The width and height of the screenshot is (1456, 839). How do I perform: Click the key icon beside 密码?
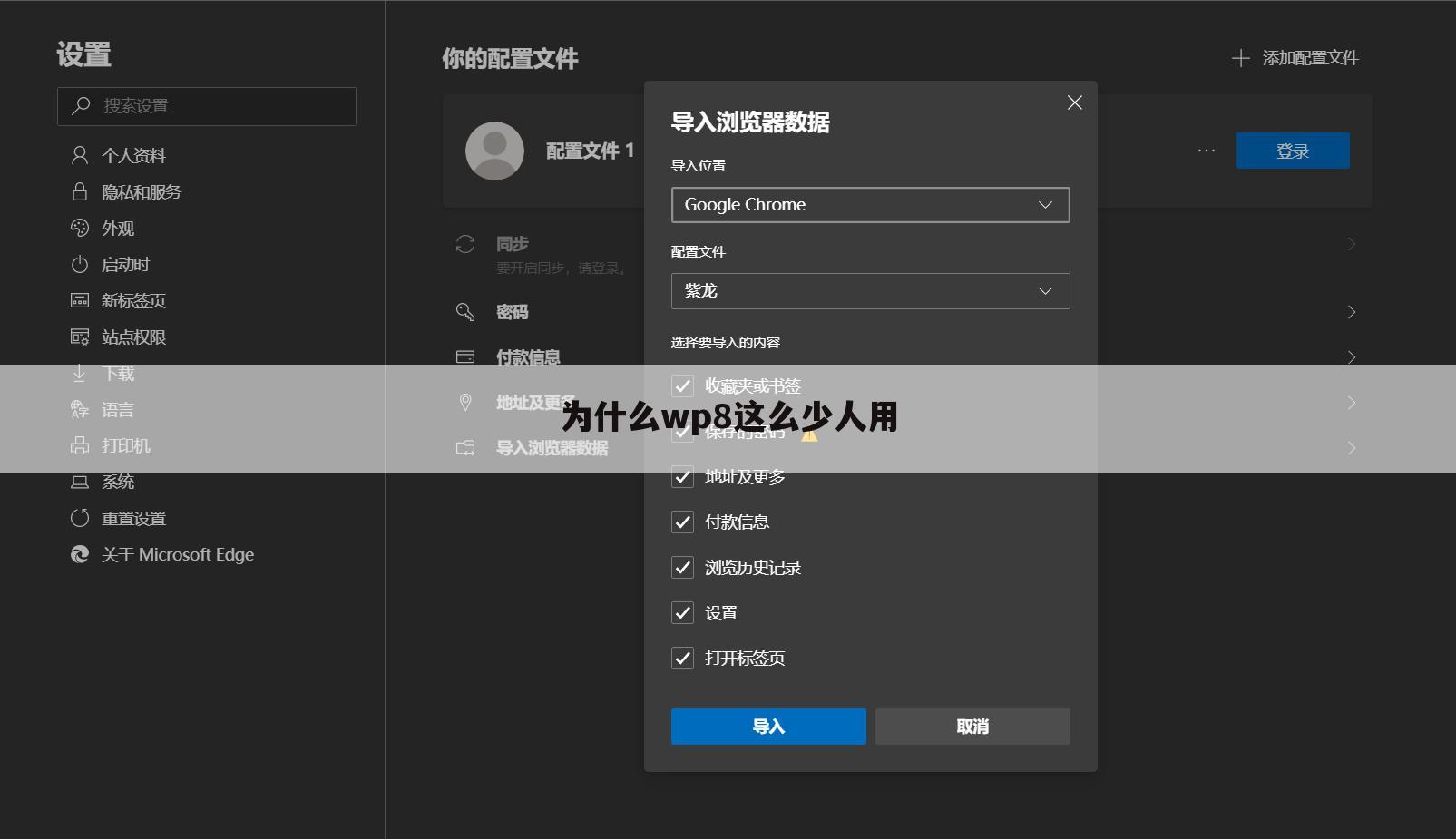tap(465, 312)
